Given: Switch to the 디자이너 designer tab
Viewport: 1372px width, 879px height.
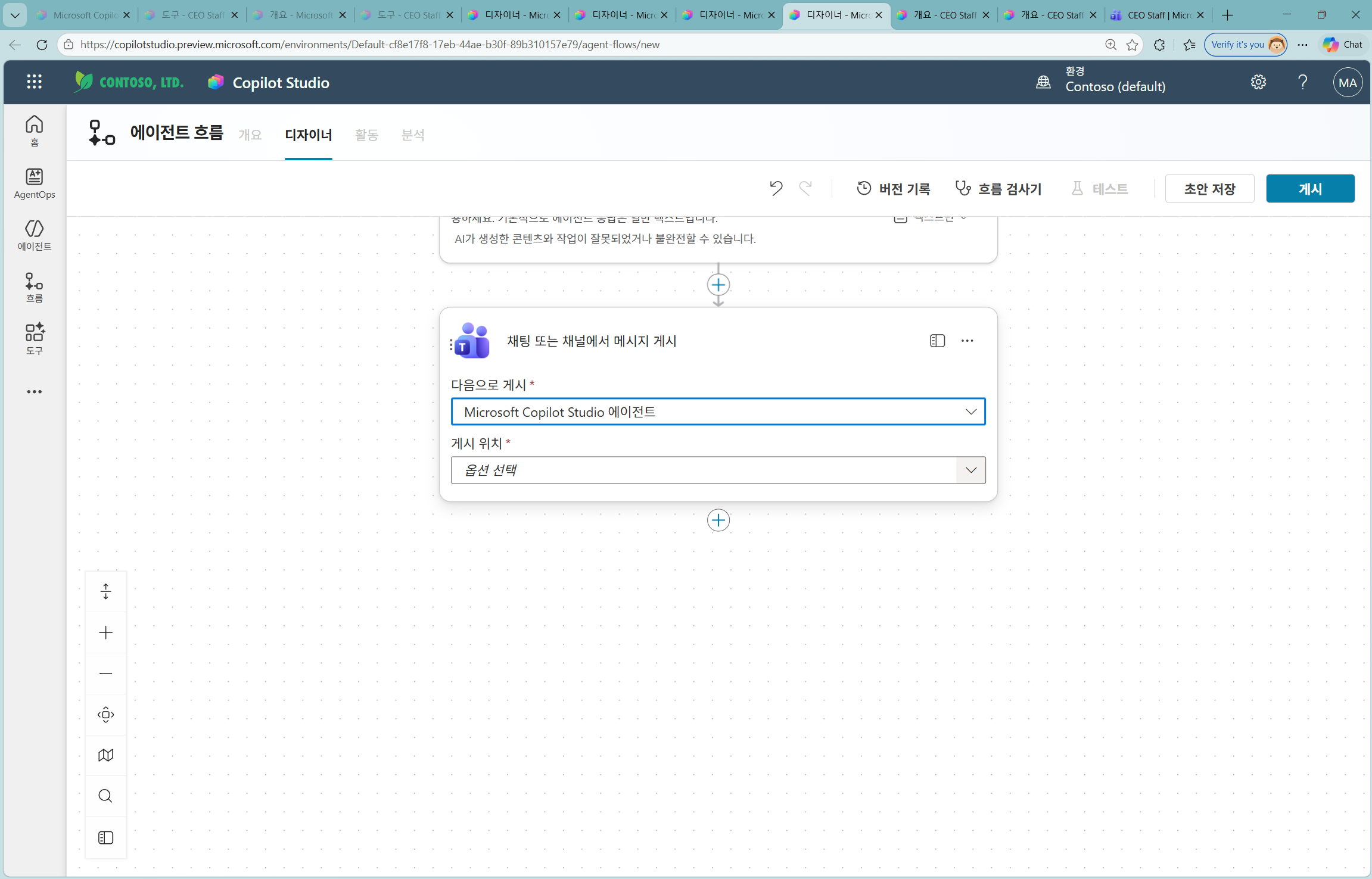Looking at the screenshot, I should (x=309, y=135).
